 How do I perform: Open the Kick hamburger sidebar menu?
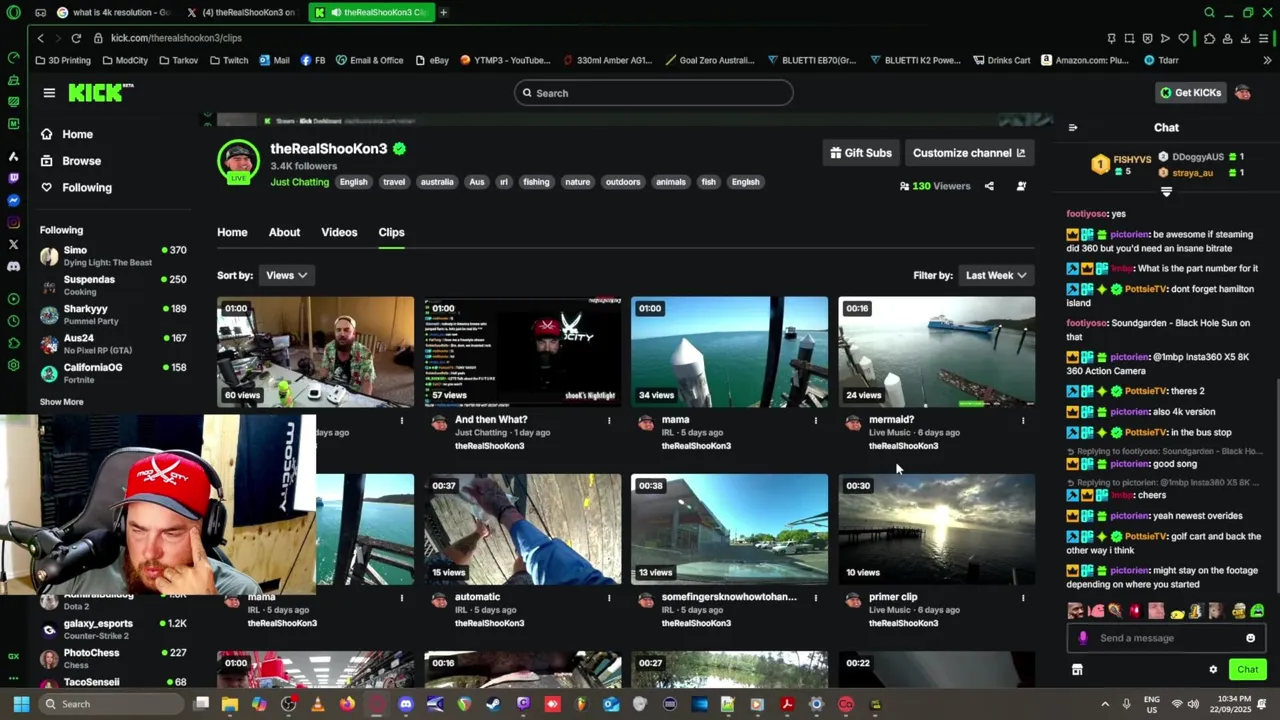point(49,93)
